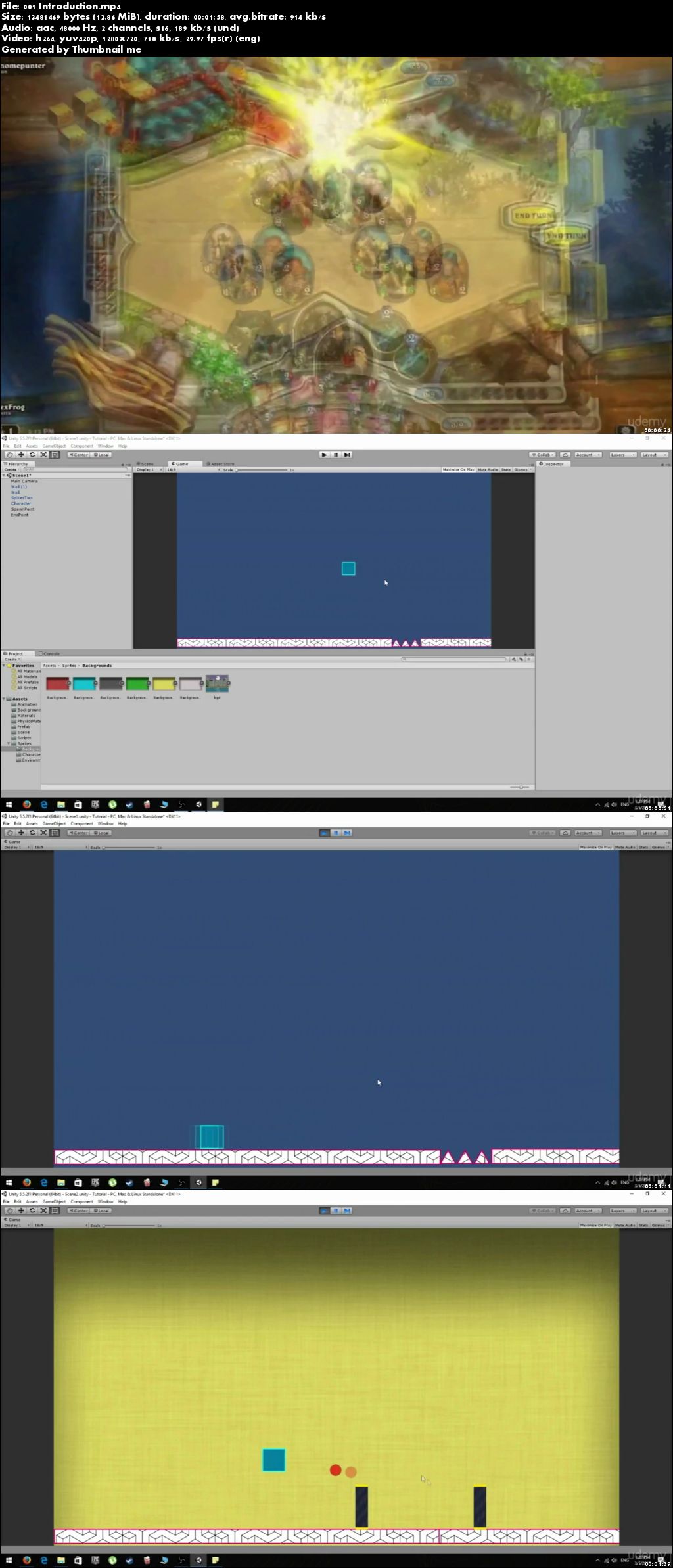Screen dimensions: 673x1568
Task: Click the Step button in the Hierarchy-panel frame
Action: (x=347, y=455)
